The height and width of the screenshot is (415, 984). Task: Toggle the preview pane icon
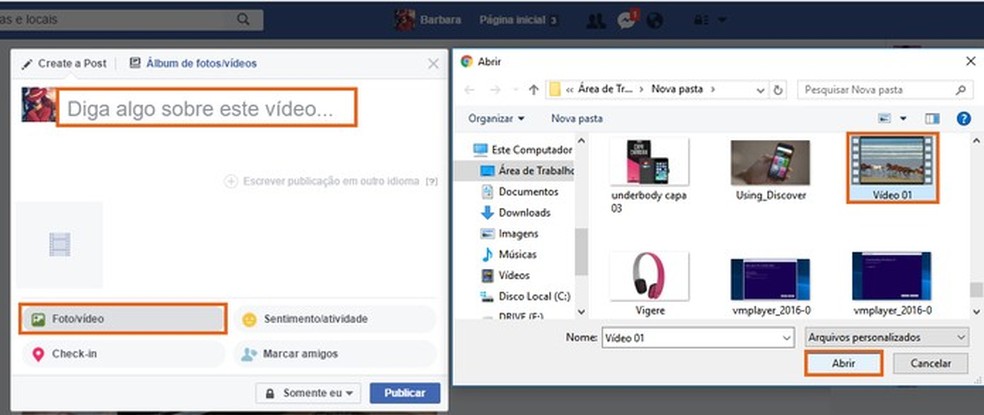[933, 118]
